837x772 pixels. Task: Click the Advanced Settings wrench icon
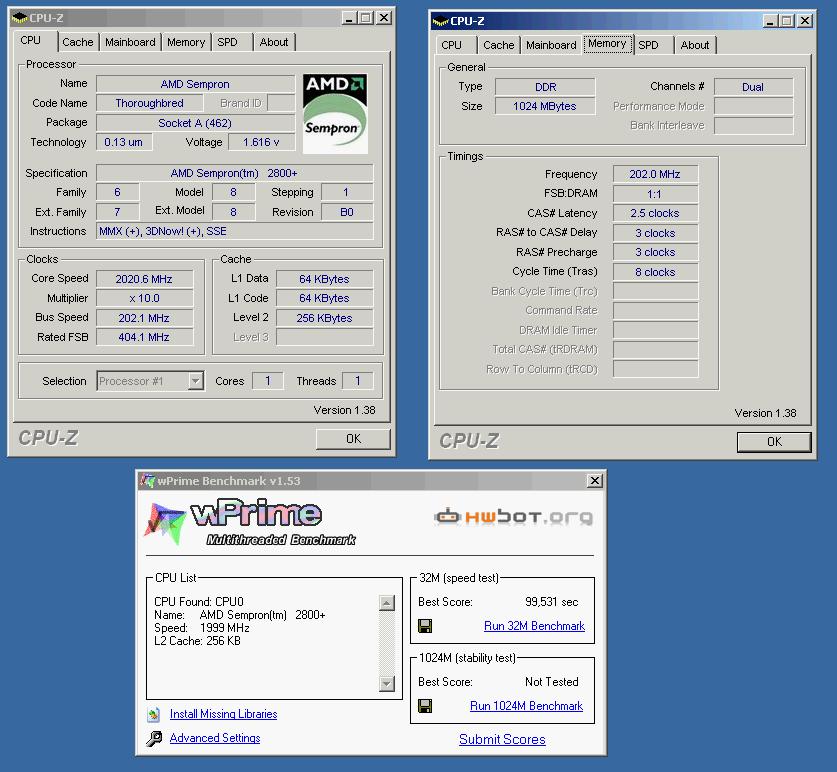click(x=154, y=738)
